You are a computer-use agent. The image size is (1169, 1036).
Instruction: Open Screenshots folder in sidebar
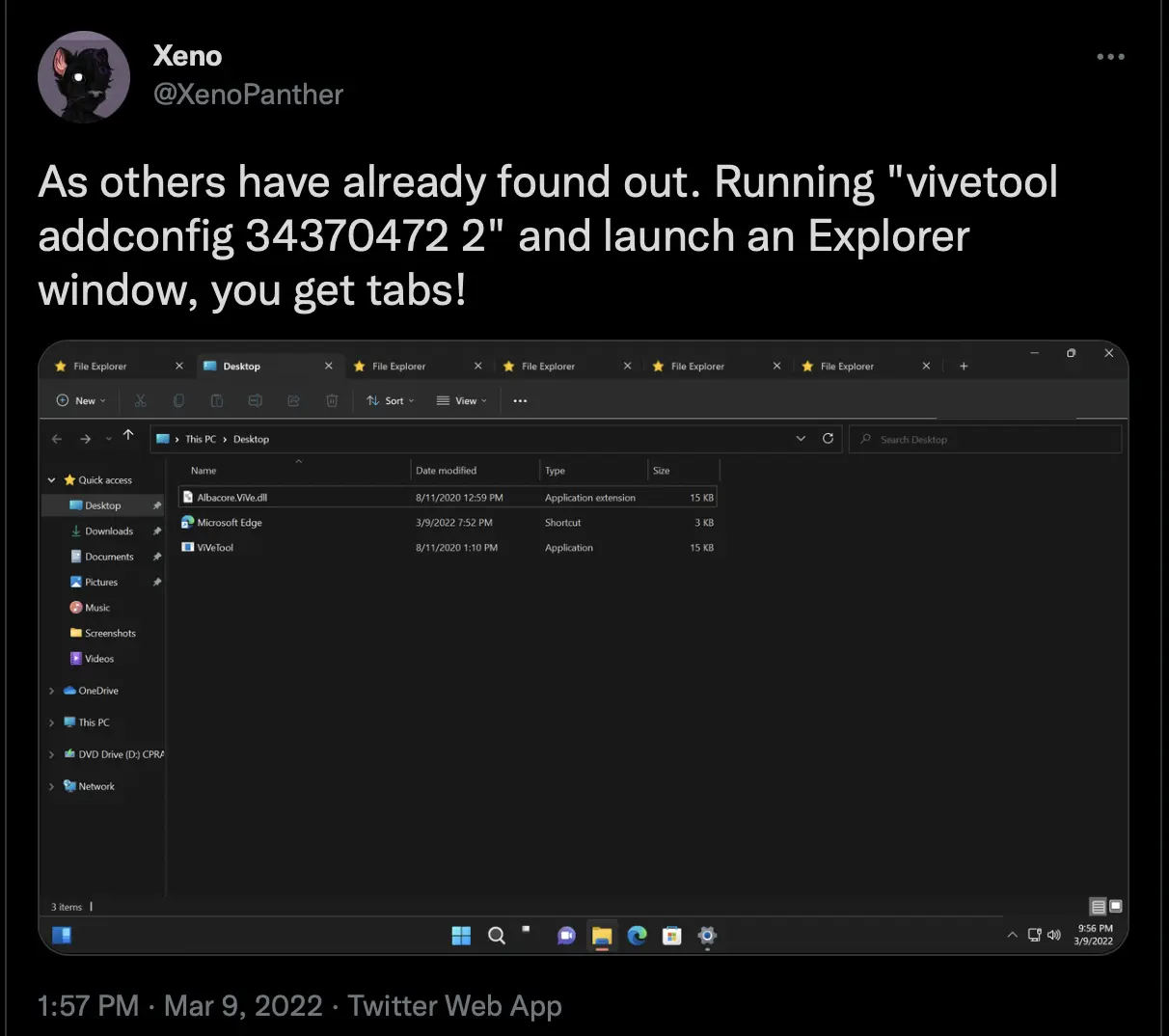(103, 633)
